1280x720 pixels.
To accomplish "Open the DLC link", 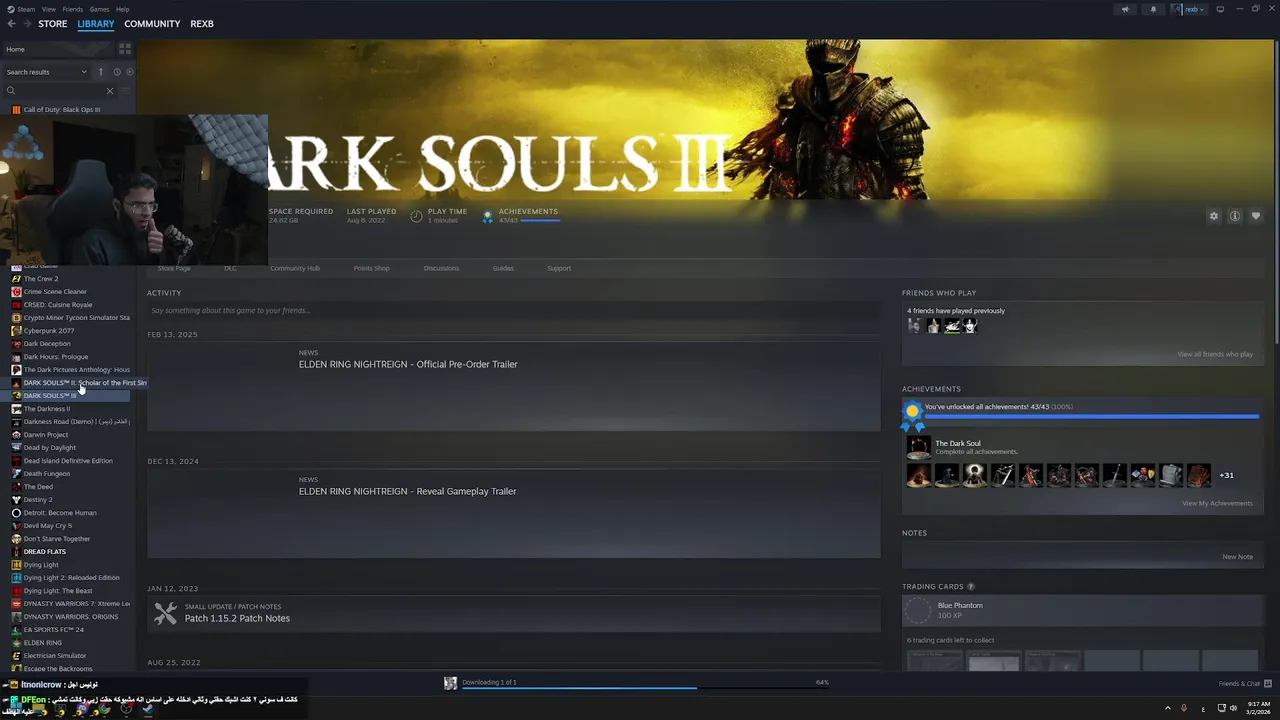I will point(230,268).
